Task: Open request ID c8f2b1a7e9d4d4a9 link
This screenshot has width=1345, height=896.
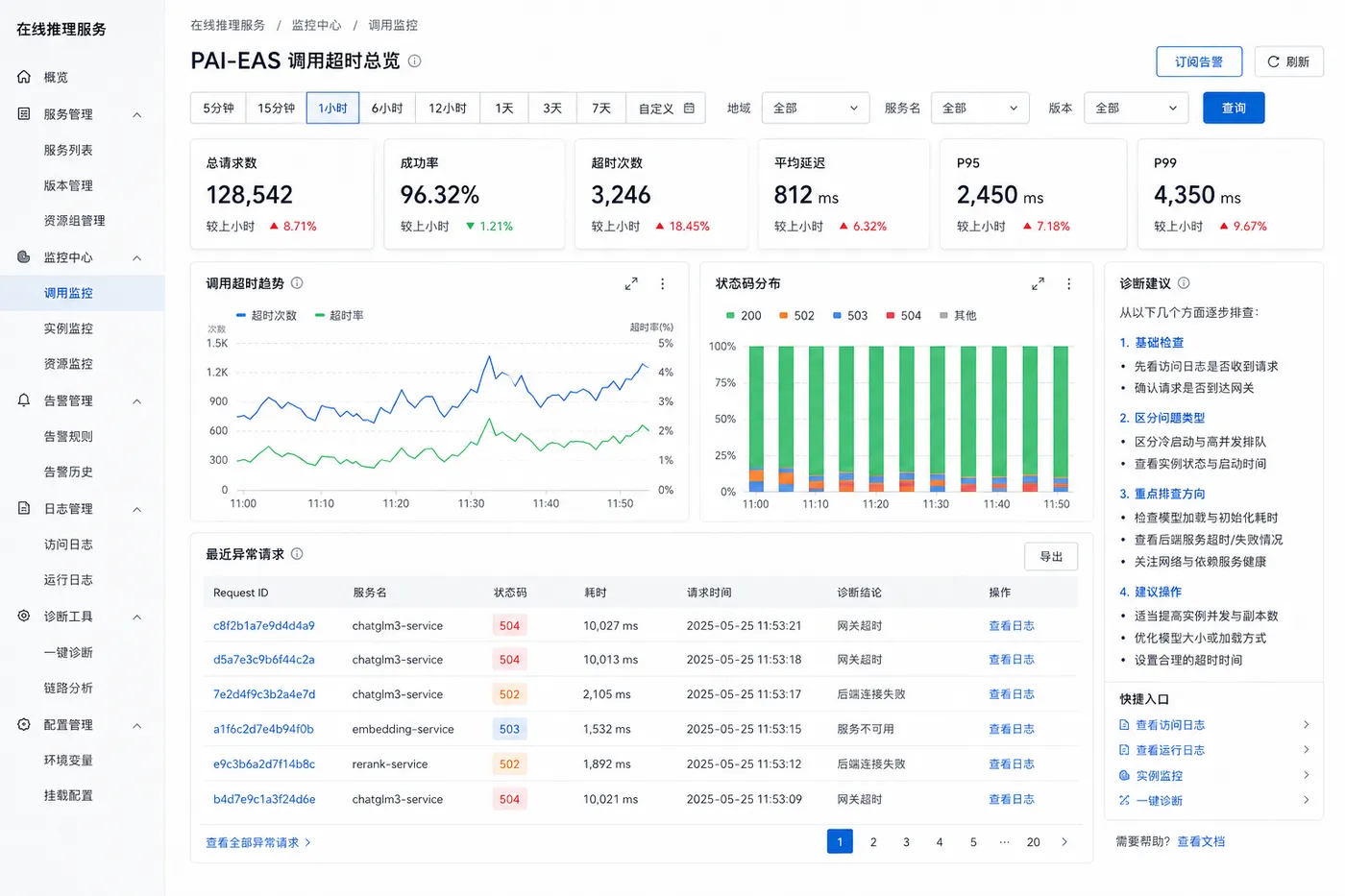Action: coord(264,626)
